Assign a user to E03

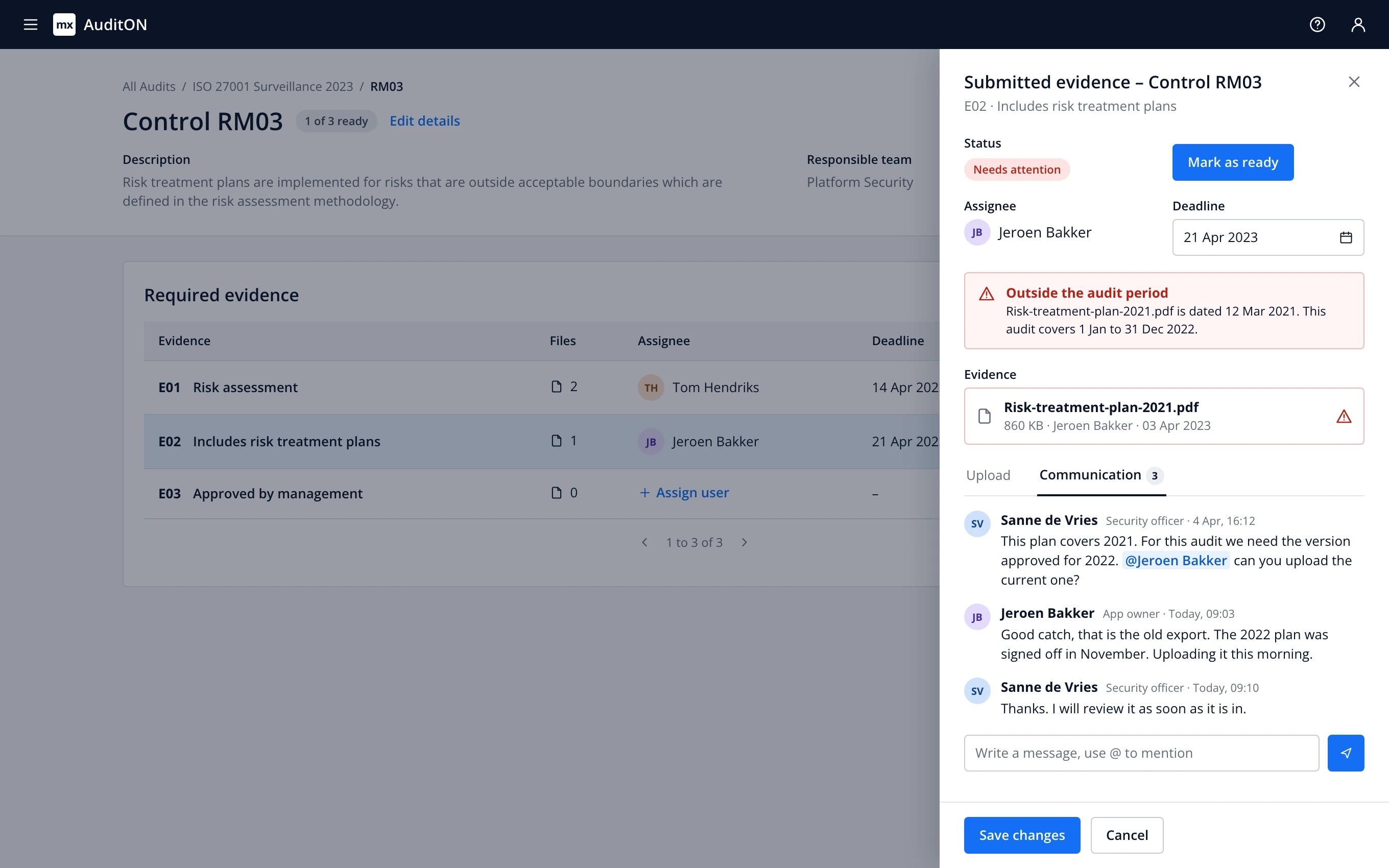tap(684, 493)
